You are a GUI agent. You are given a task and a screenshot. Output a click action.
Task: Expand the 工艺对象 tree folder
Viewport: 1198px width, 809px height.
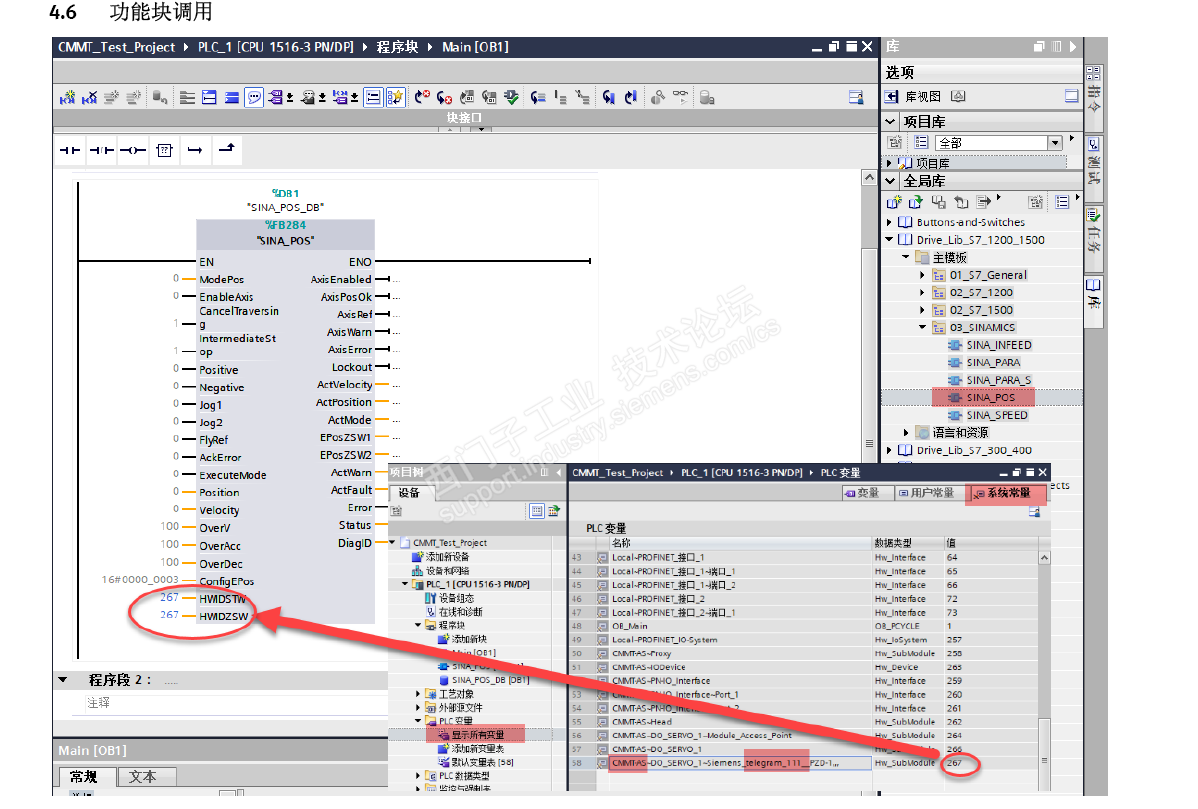tap(418, 694)
